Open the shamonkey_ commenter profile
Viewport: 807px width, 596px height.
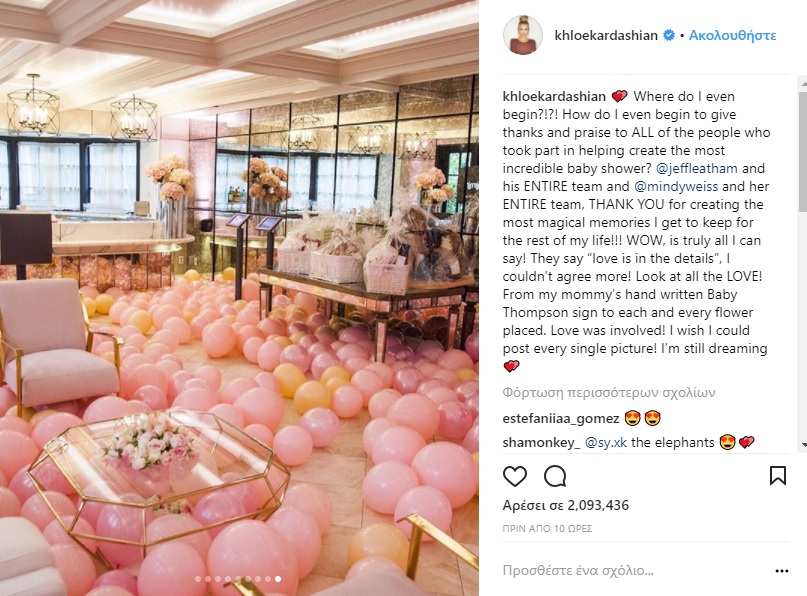click(541, 443)
